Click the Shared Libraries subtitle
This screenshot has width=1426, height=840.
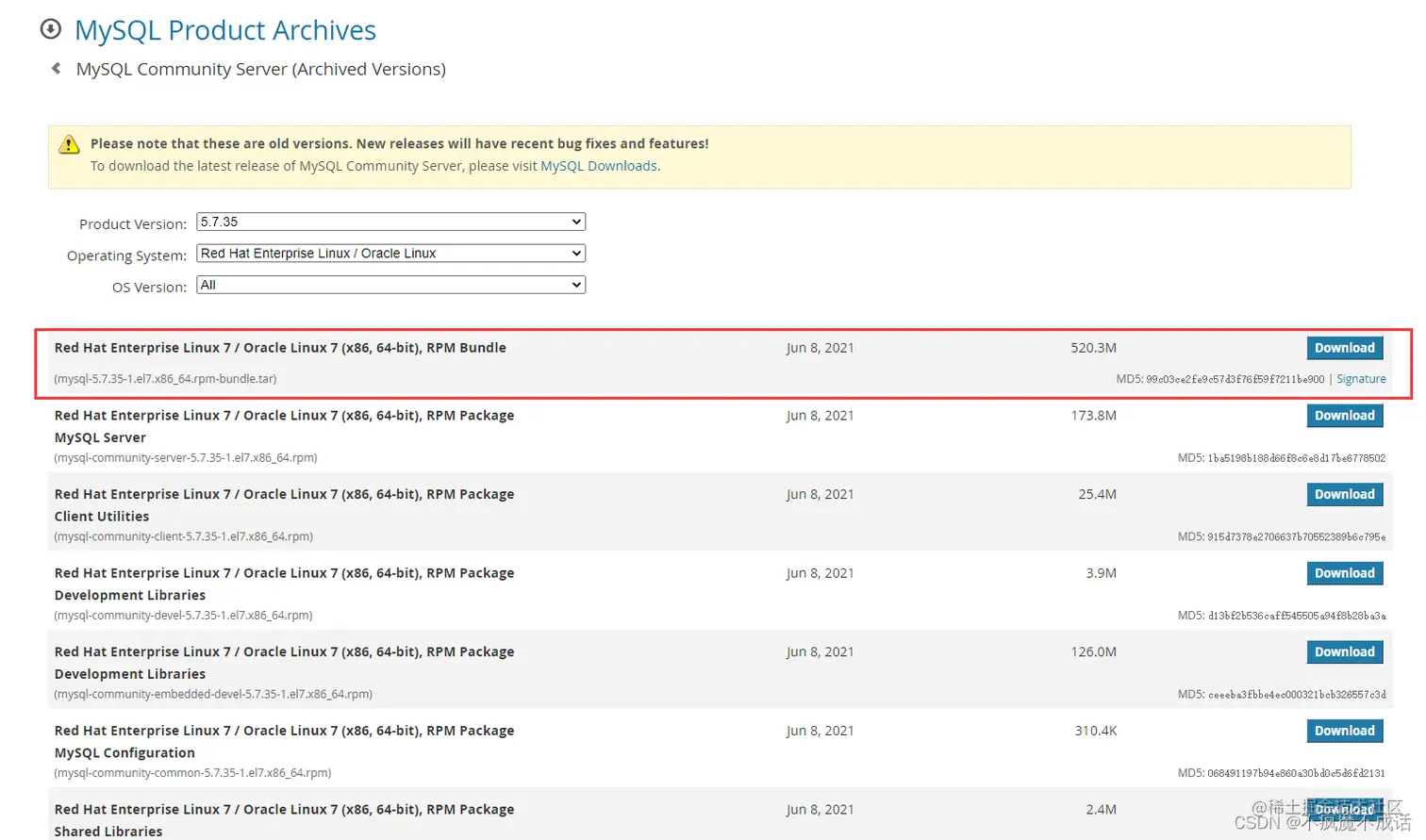pos(108,832)
